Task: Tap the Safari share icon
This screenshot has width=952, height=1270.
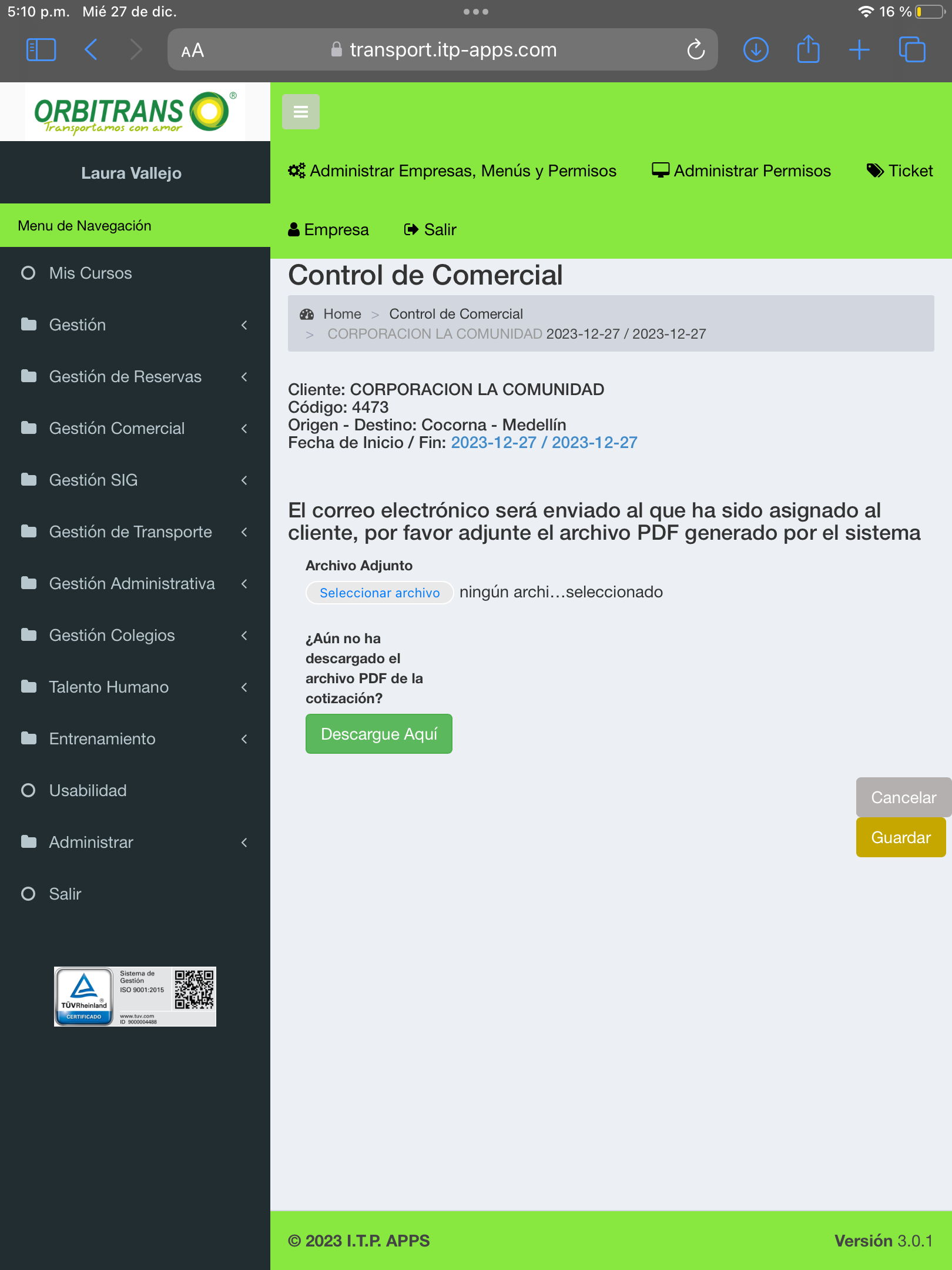Action: [x=808, y=49]
